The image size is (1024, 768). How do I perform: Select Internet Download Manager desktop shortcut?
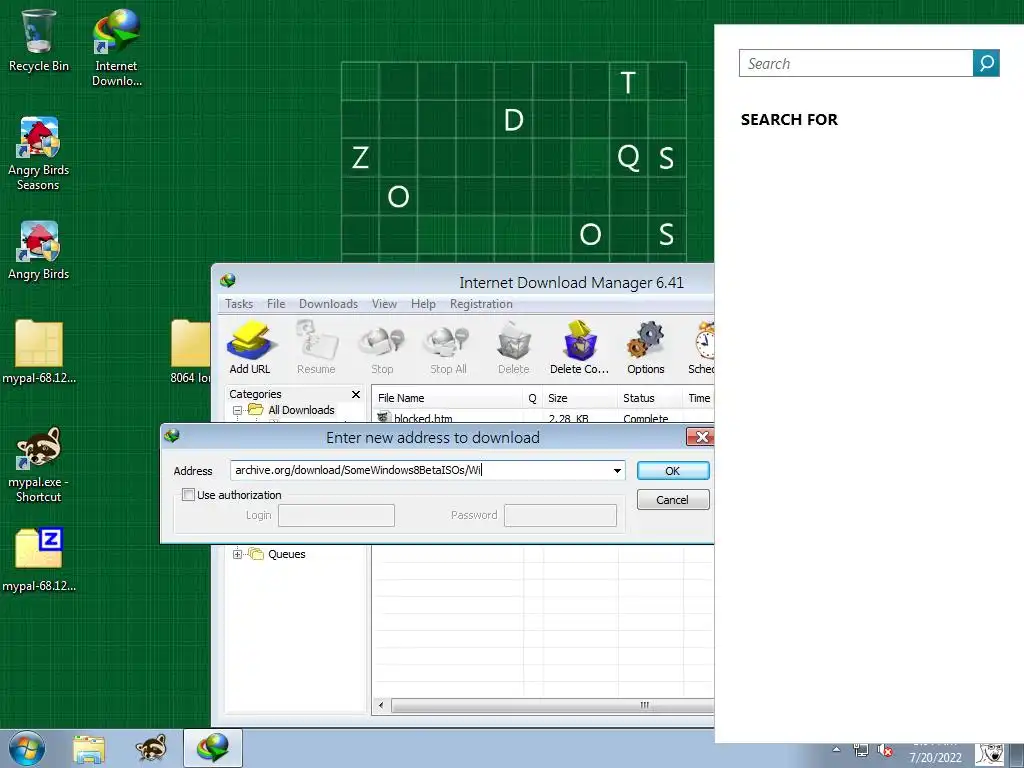(116, 47)
